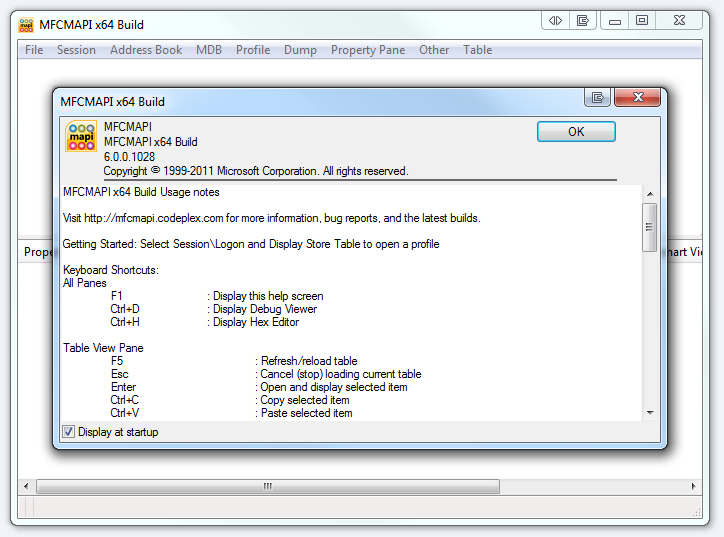This screenshot has height=537, width=724.
Task: Click the double-arrow button in main title bar
Action: [x=556, y=20]
